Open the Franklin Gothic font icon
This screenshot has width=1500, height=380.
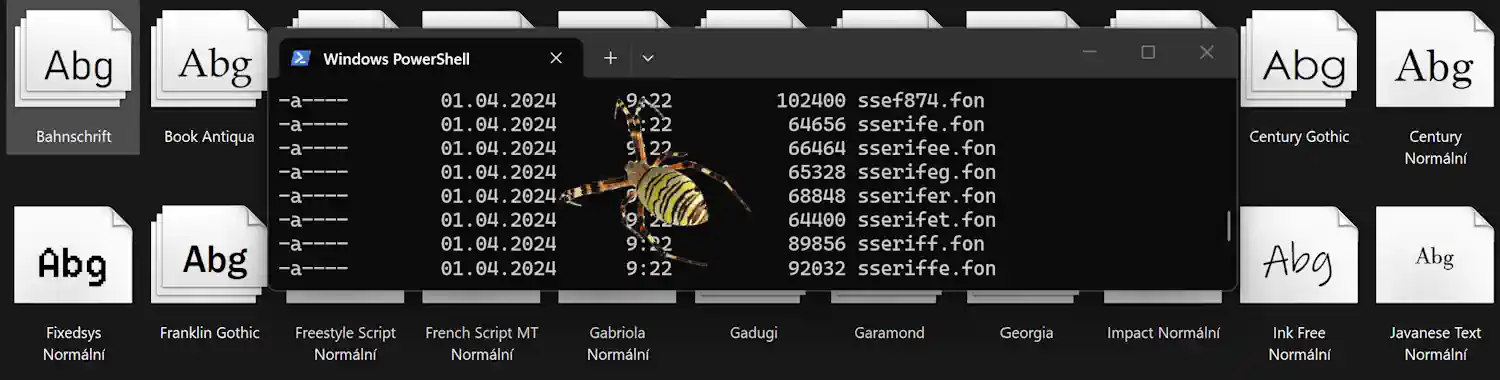point(210,255)
